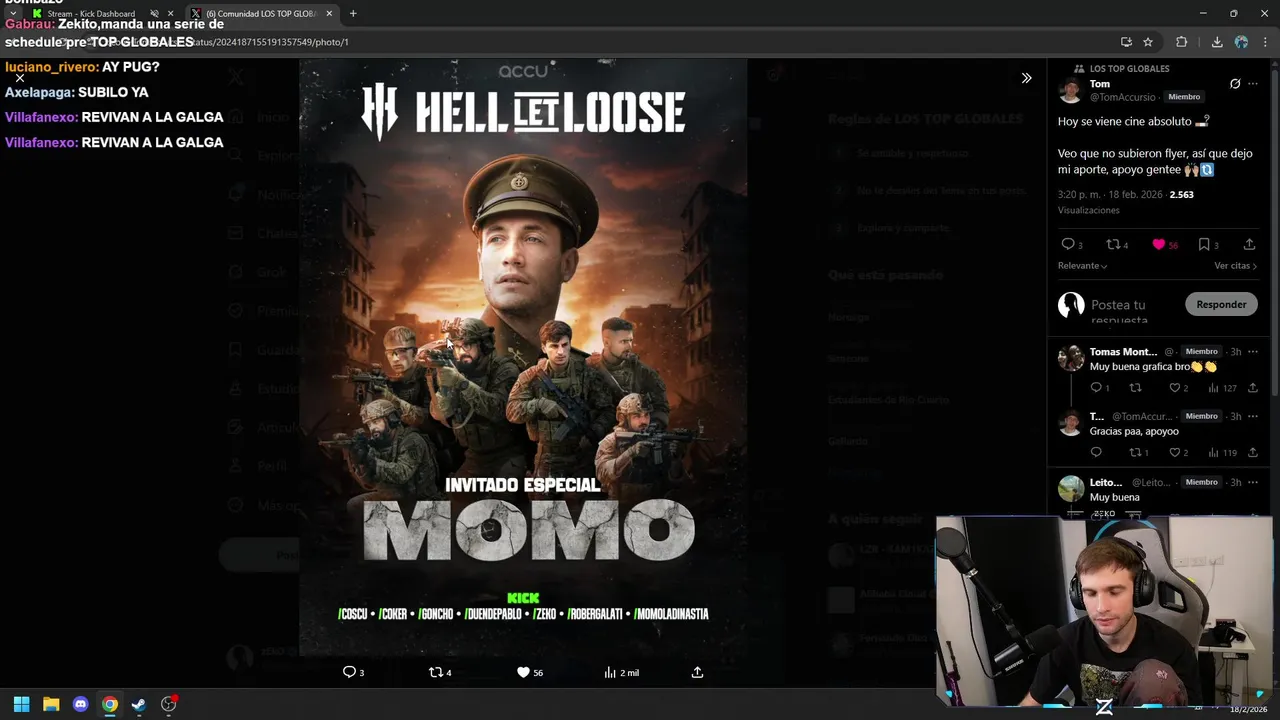Open more options on Tom's post
This screenshot has height=720, width=1280.
click(1253, 84)
